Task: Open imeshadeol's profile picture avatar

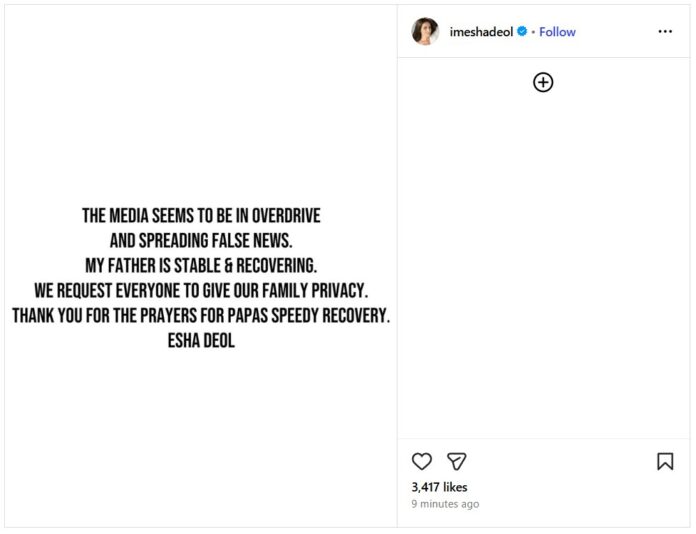Action: [425, 32]
